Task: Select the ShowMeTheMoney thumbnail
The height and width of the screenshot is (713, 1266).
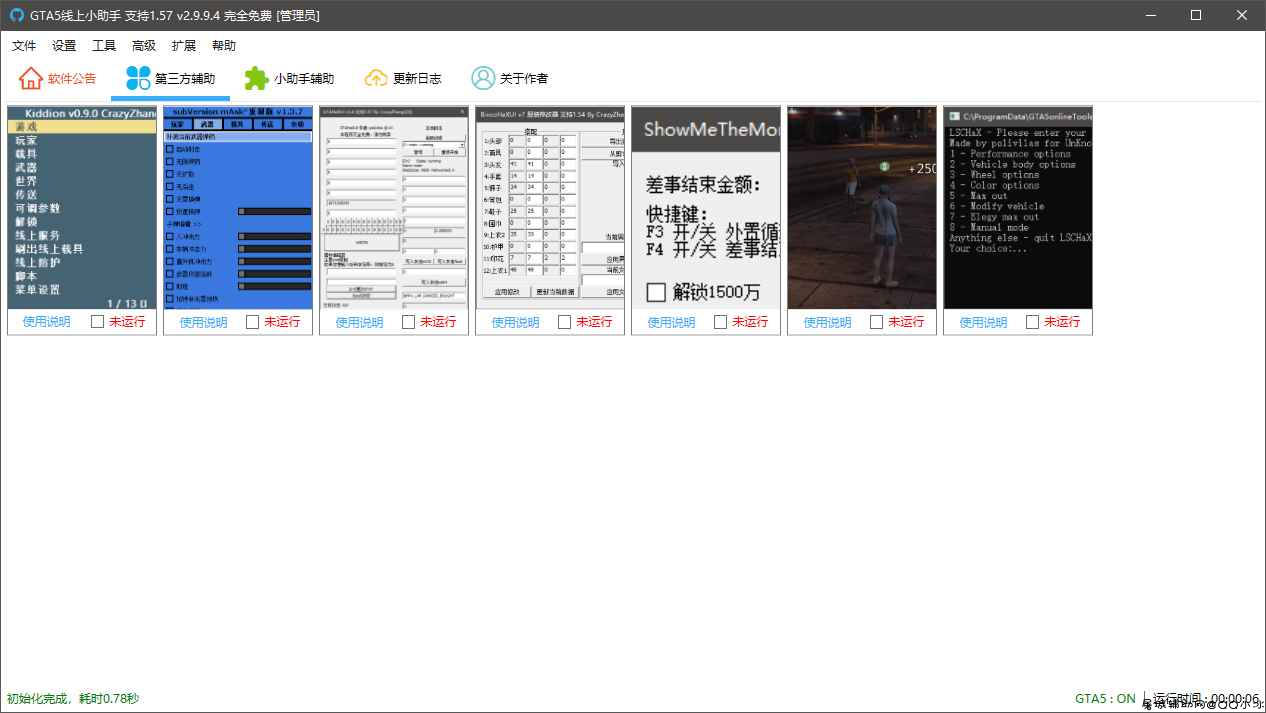Action: (706, 208)
